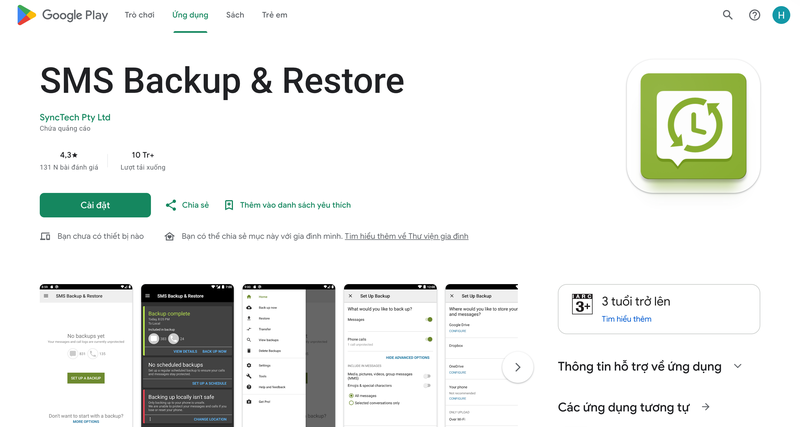The image size is (800, 427).
Task: Open the 'No backups yet' screenshot
Action: (86, 356)
